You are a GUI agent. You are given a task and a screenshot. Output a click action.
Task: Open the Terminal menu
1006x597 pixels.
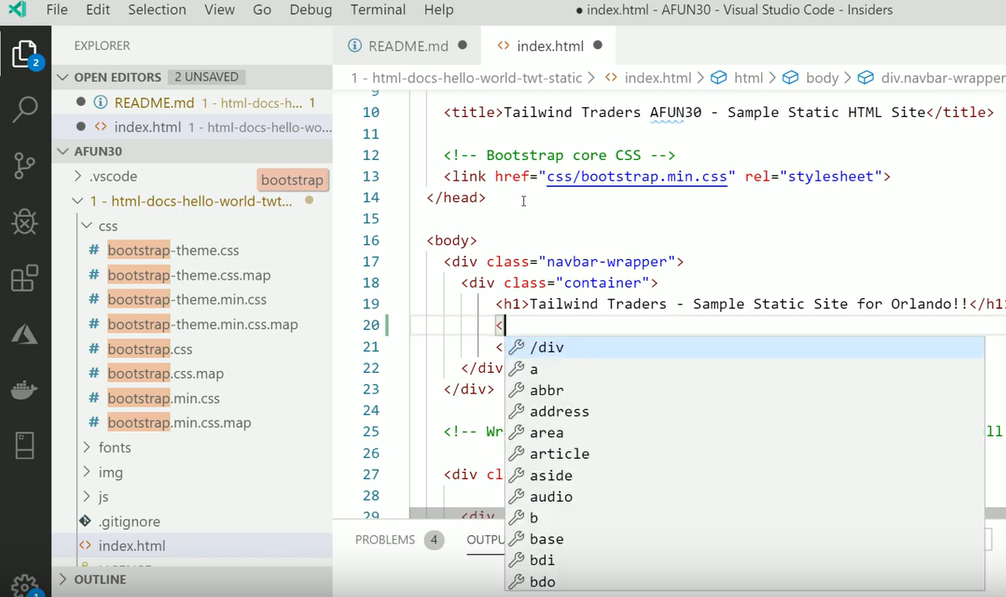[x=377, y=10]
